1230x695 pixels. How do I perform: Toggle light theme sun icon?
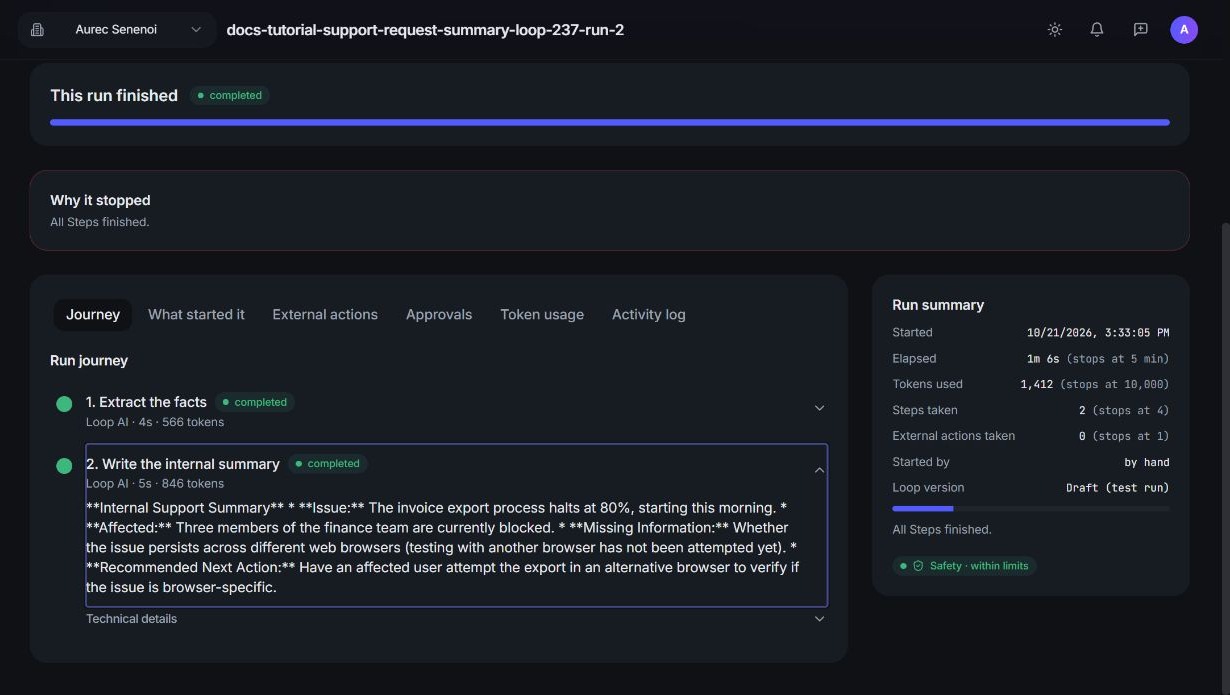click(x=1054, y=30)
